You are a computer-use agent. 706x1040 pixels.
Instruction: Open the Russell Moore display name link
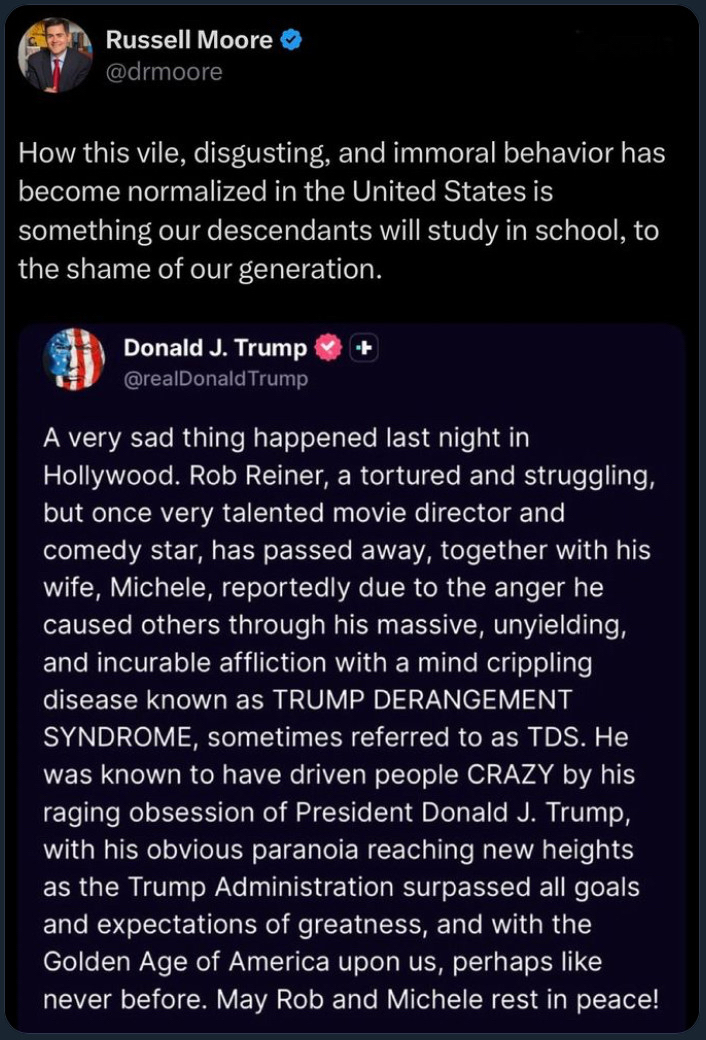(189, 41)
